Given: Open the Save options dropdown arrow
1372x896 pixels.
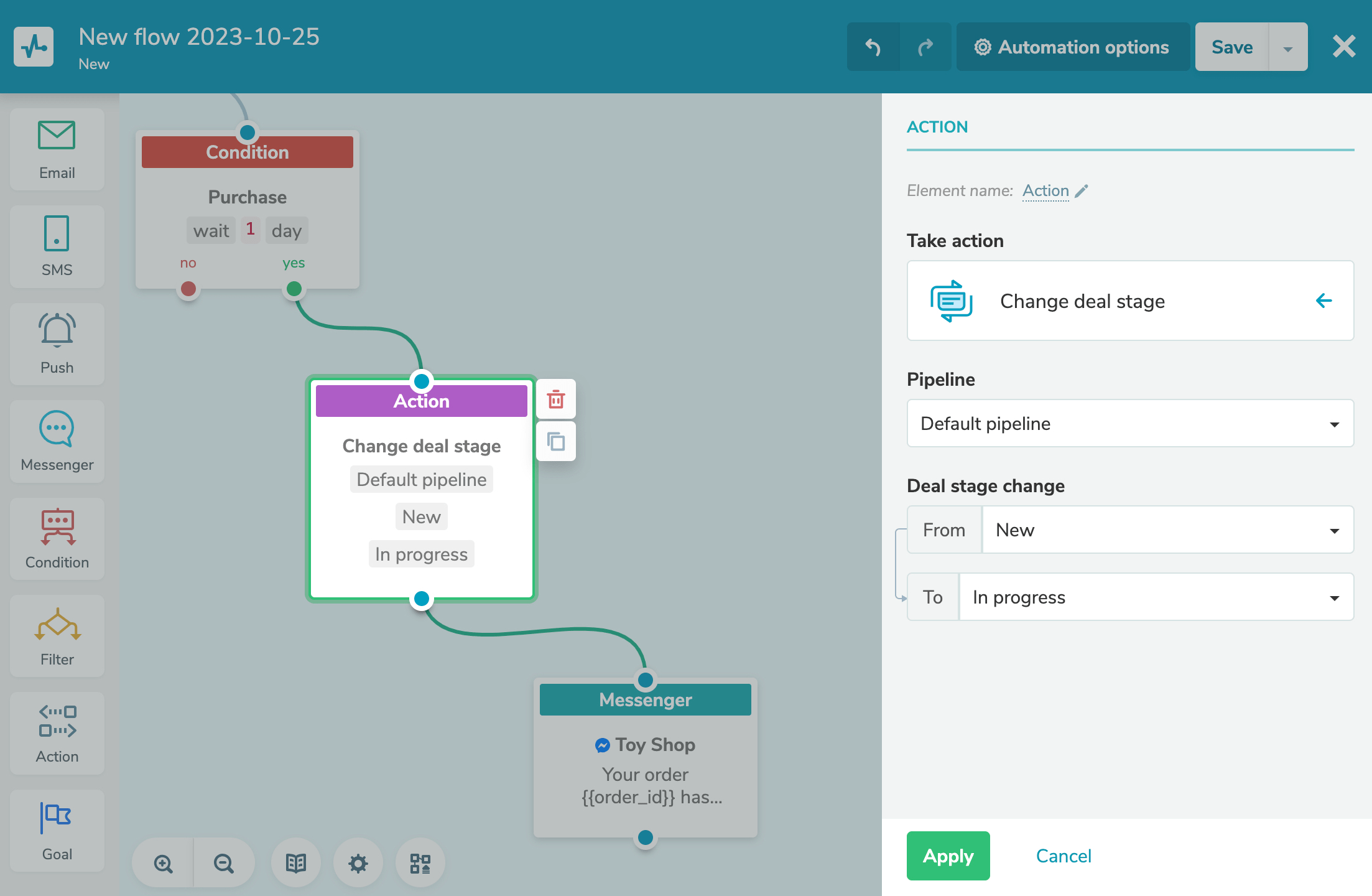Looking at the screenshot, I should tap(1287, 47).
